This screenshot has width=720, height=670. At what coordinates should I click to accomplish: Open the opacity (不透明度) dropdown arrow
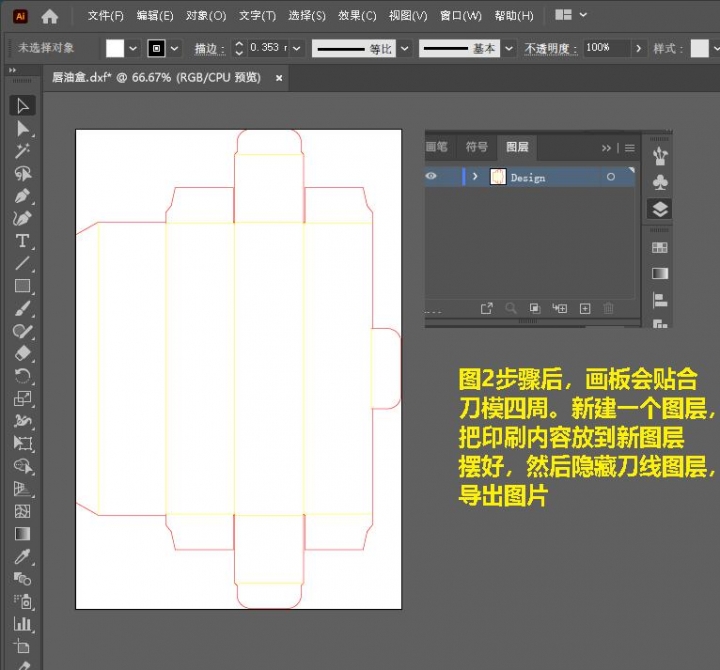click(x=639, y=48)
